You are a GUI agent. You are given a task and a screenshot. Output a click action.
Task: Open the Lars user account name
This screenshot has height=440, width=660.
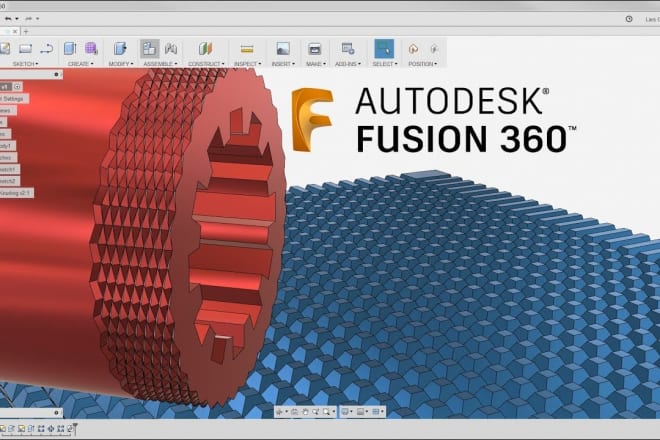[x=652, y=19]
